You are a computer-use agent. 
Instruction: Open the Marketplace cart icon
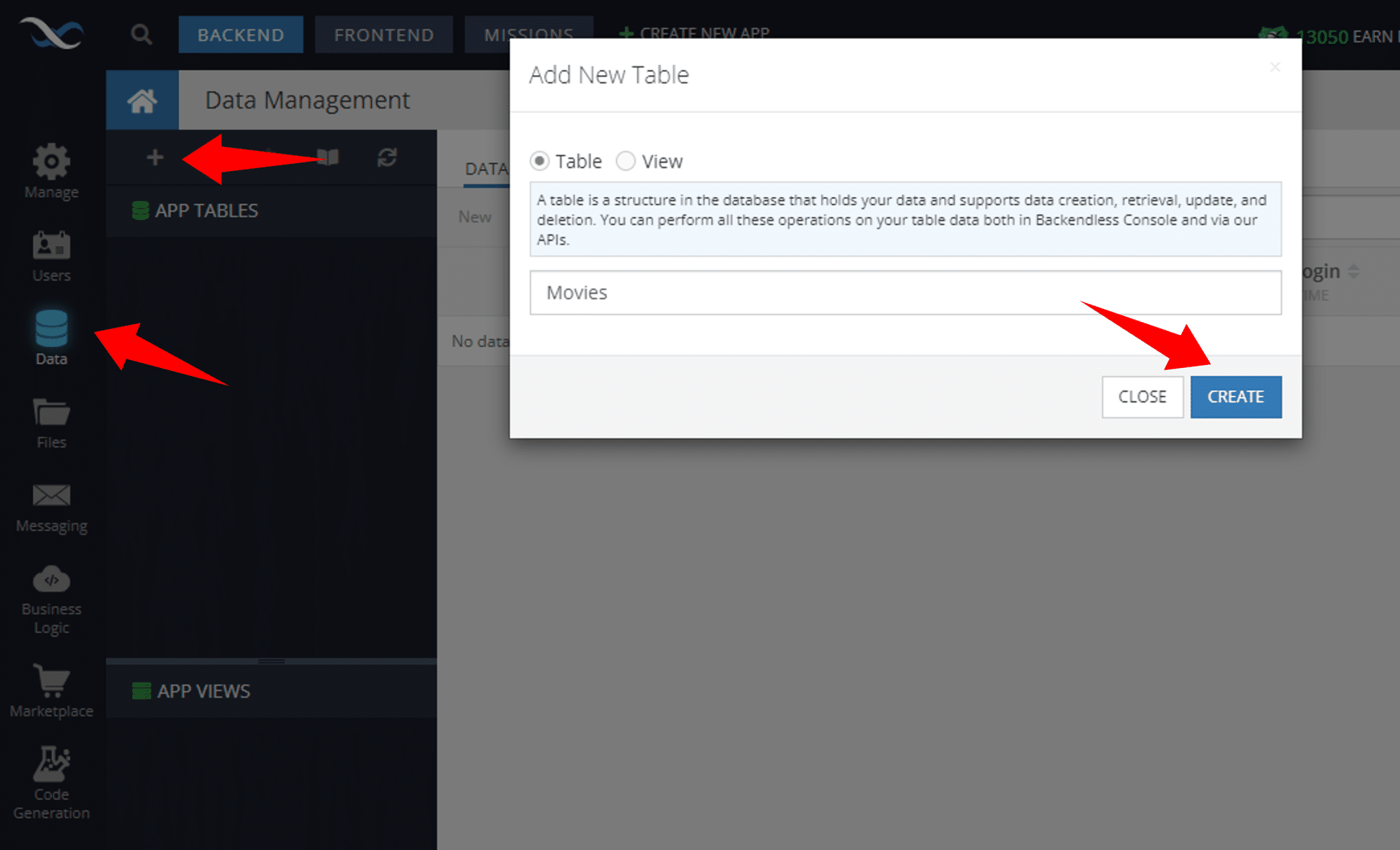pos(51,680)
